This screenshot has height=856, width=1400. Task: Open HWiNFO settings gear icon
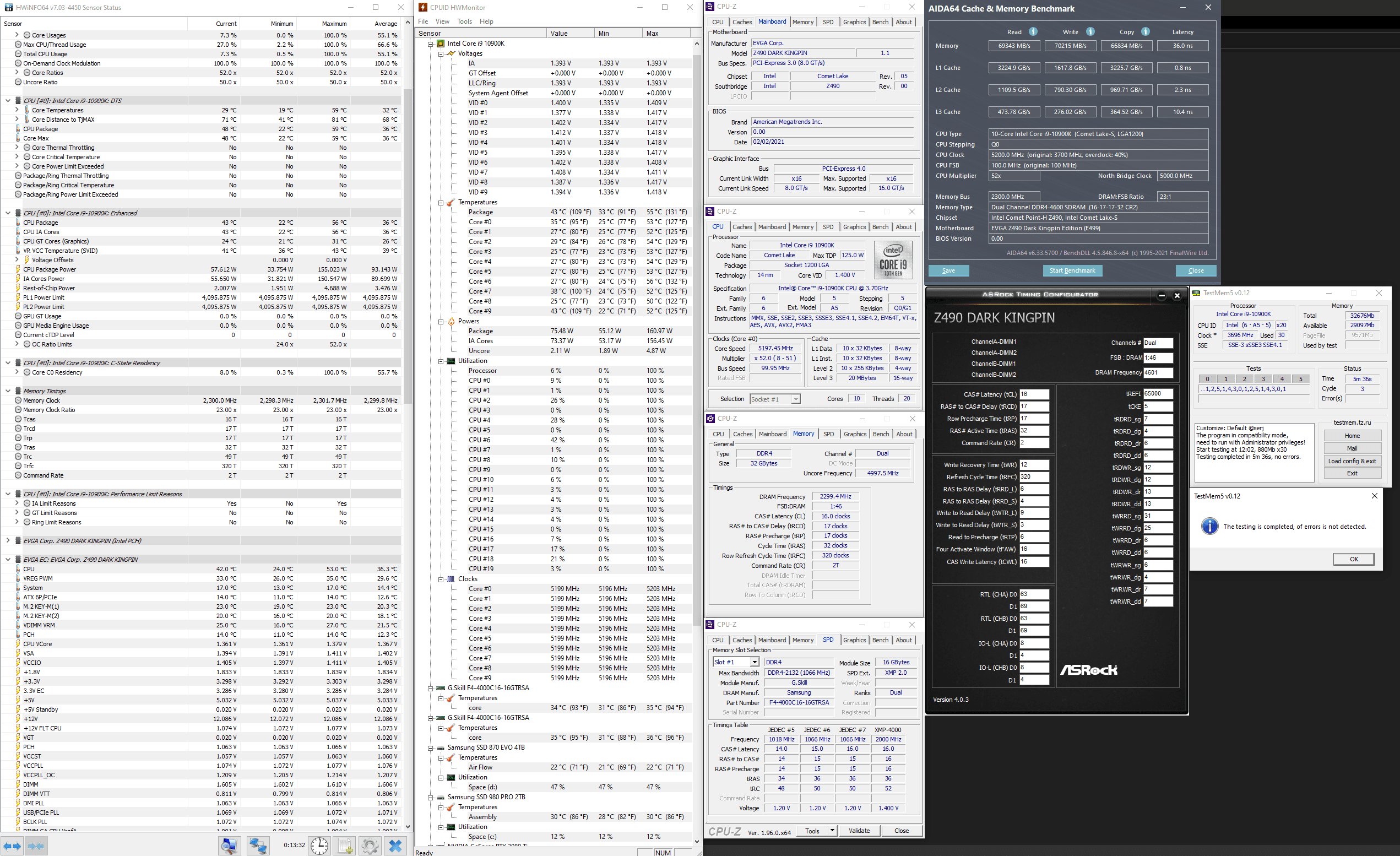coord(370,846)
